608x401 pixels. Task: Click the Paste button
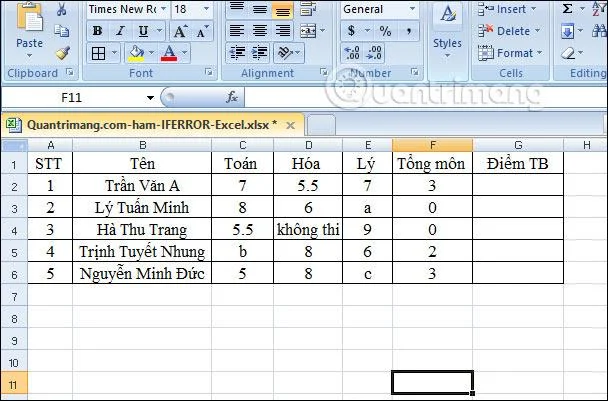pos(29,31)
